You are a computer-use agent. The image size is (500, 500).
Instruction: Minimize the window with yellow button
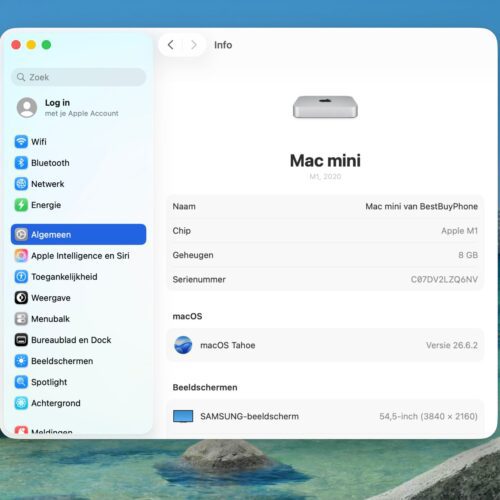(31, 45)
